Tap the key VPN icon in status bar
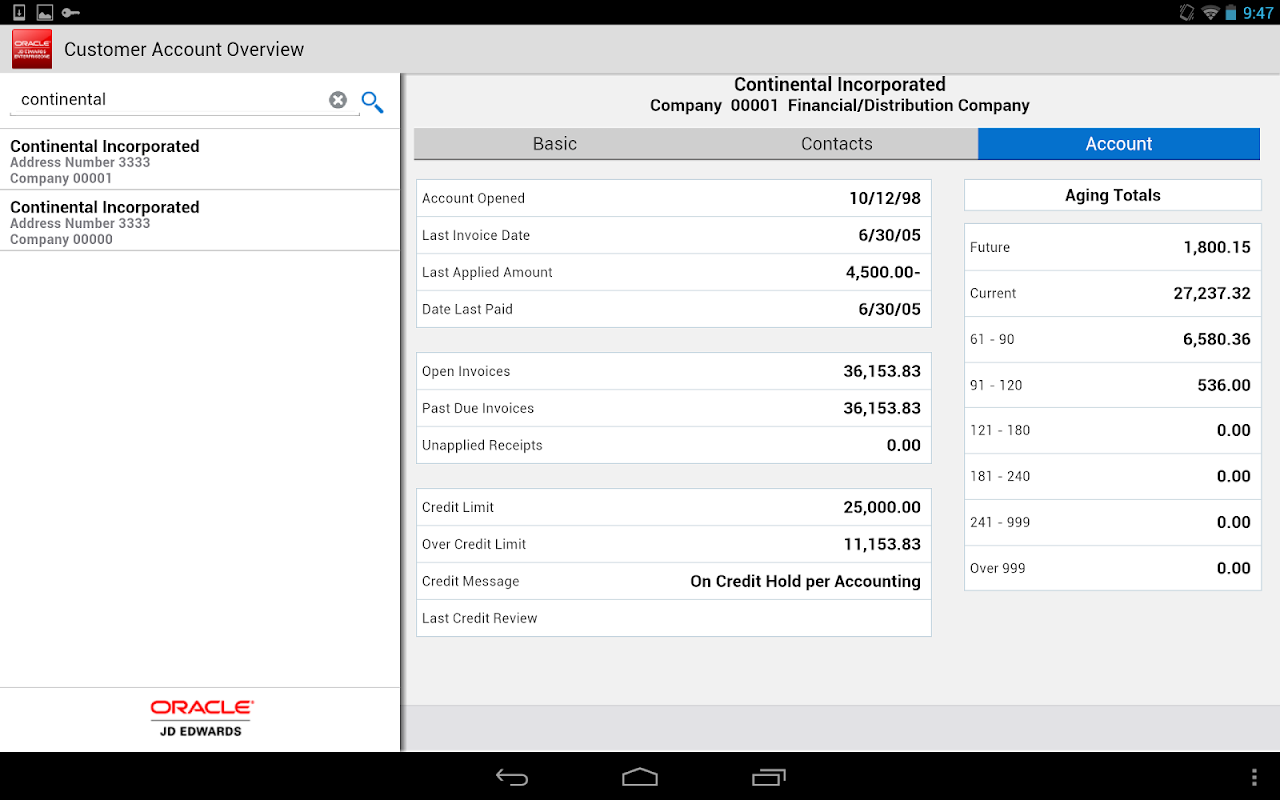 (x=71, y=13)
